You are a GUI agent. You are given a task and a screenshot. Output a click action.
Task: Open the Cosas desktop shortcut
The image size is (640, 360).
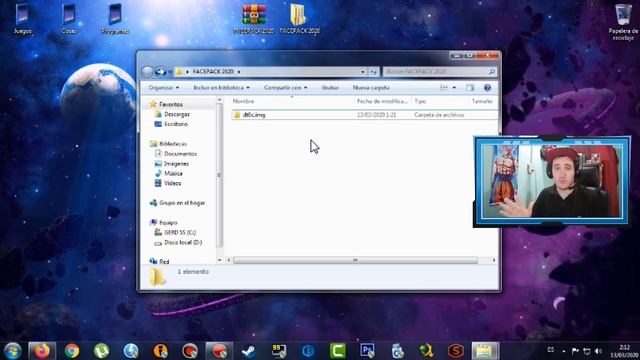(x=69, y=18)
